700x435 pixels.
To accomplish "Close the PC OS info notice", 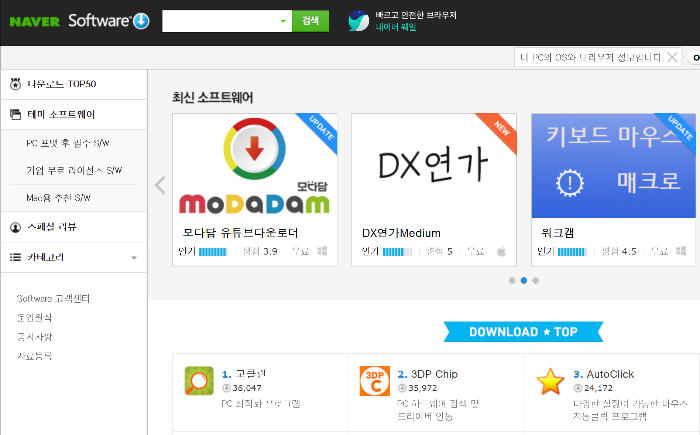I will coord(672,57).
